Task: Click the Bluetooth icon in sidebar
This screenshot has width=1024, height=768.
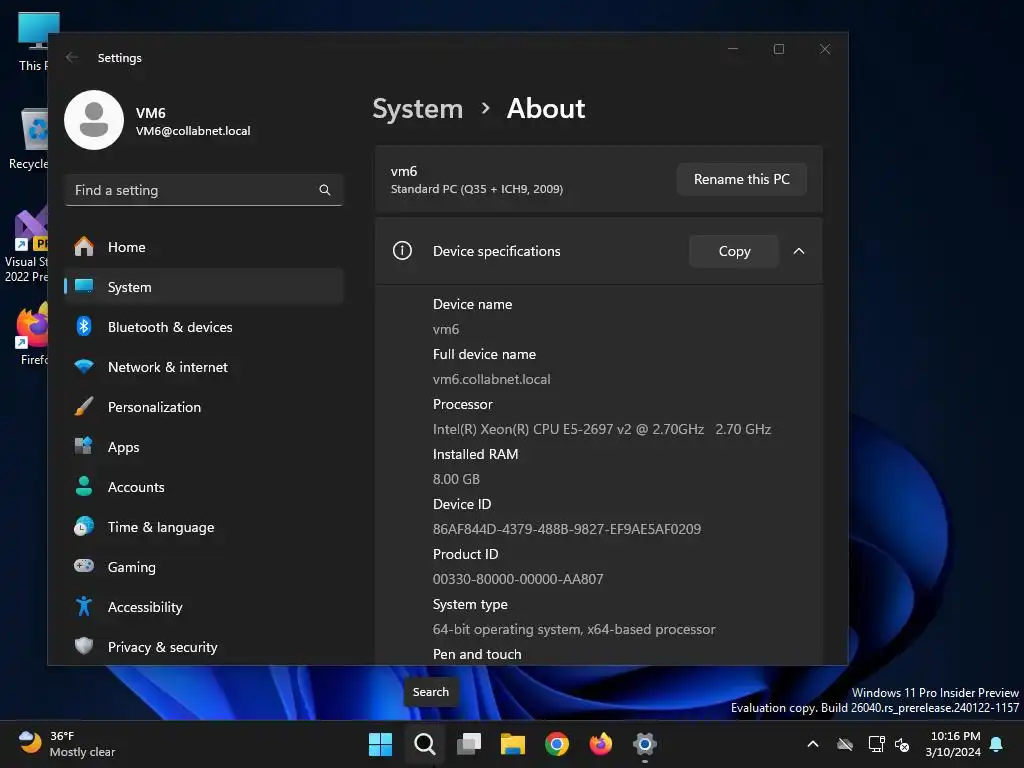Action: [84, 326]
